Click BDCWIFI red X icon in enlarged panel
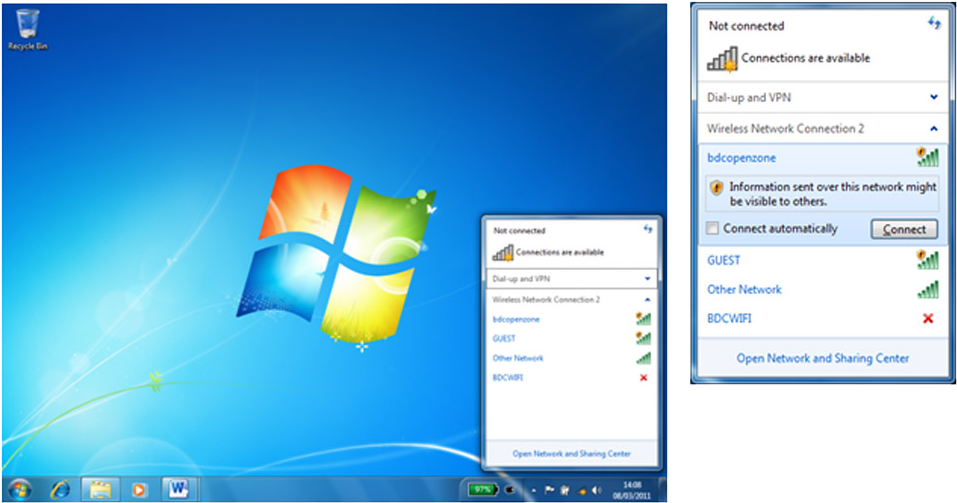 pos(928,318)
